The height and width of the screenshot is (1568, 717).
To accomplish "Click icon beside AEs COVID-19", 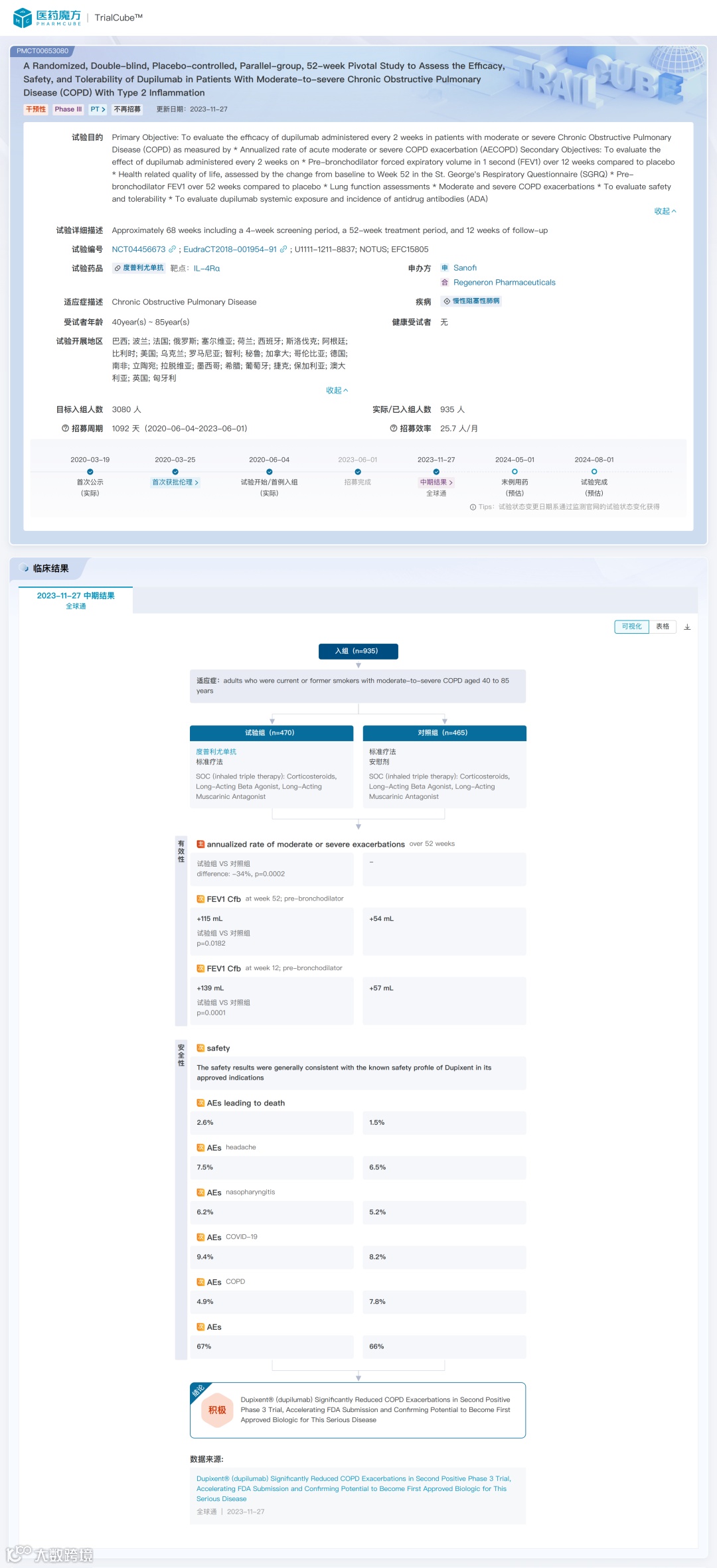I will coord(200,1238).
